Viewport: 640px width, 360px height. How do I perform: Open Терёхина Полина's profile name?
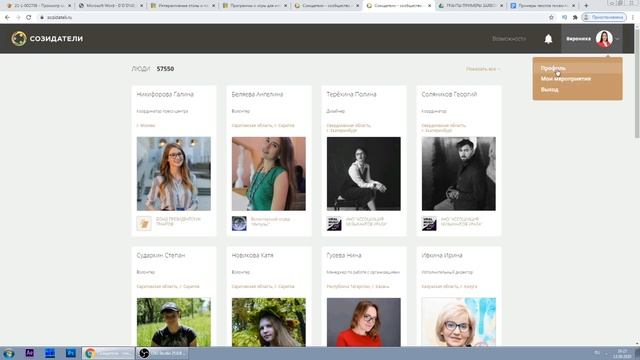point(351,94)
